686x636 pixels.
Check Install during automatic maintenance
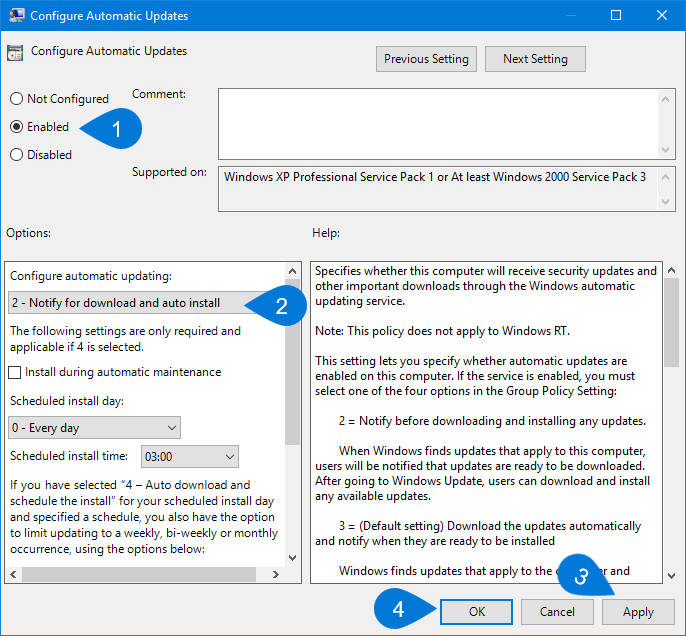tap(15, 372)
